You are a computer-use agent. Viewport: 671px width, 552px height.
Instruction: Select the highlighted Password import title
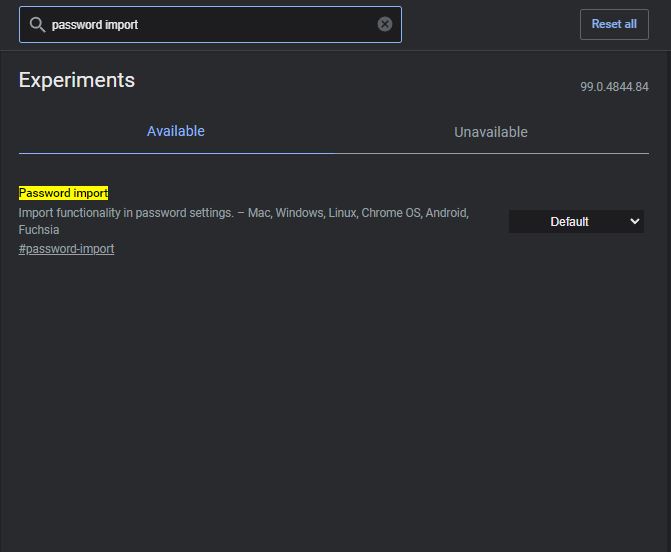coord(63,193)
